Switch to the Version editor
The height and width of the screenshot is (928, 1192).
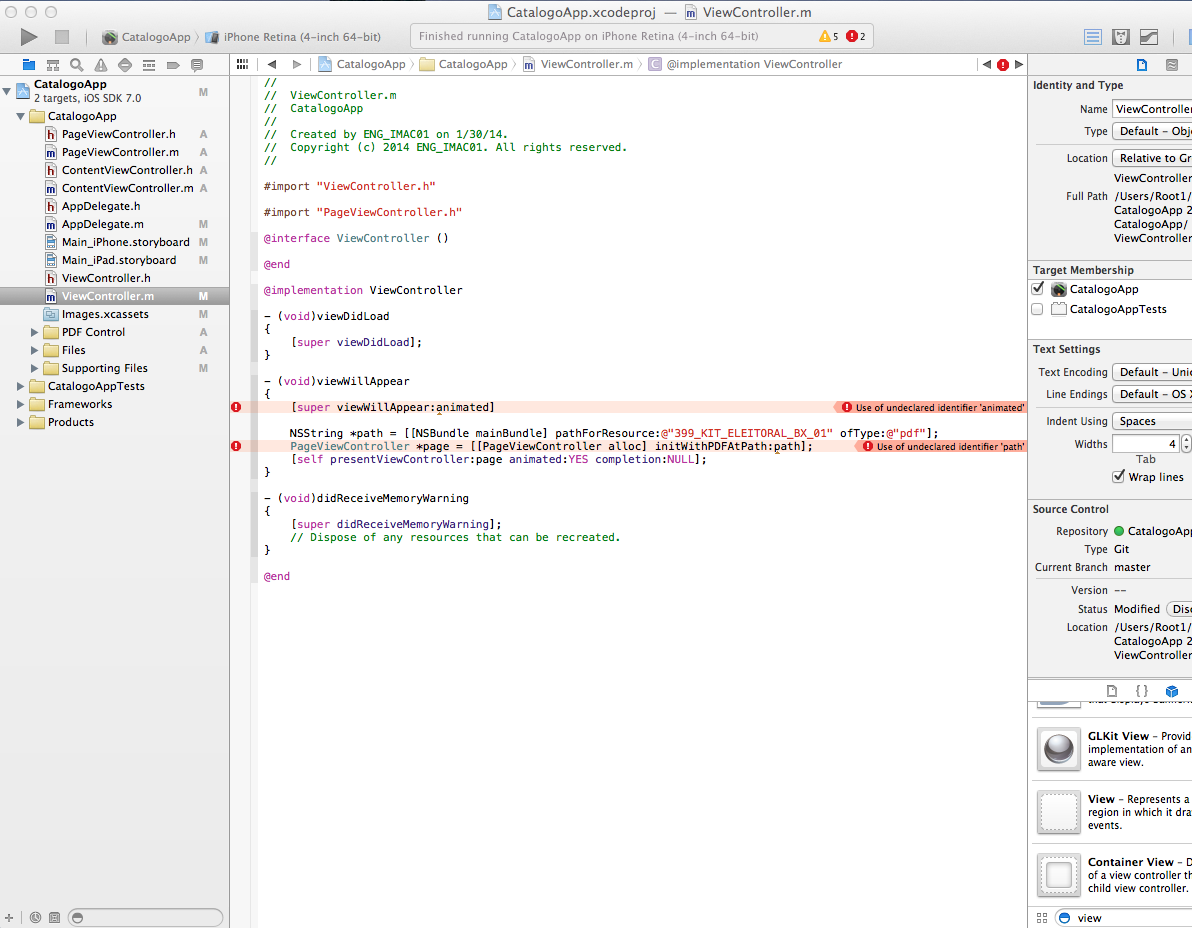point(1149,37)
